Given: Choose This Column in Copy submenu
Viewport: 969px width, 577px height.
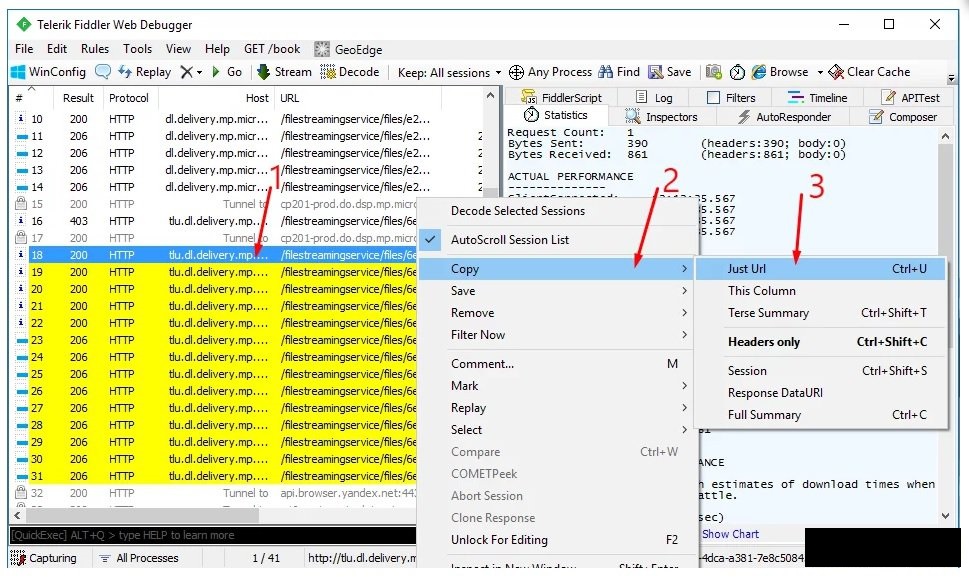Looking at the screenshot, I should tap(821, 291).
